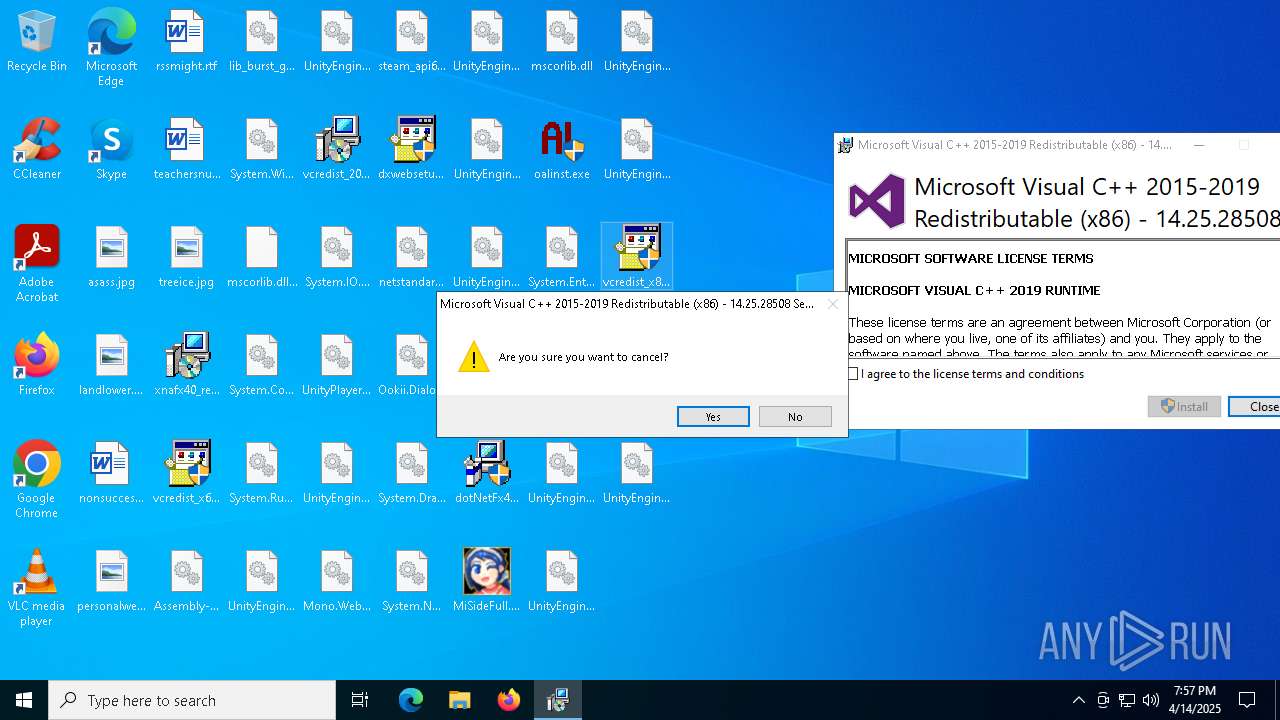This screenshot has width=1280, height=720.
Task: Minimize the Visual C++ Redistributable window
Action: (1198, 145)
